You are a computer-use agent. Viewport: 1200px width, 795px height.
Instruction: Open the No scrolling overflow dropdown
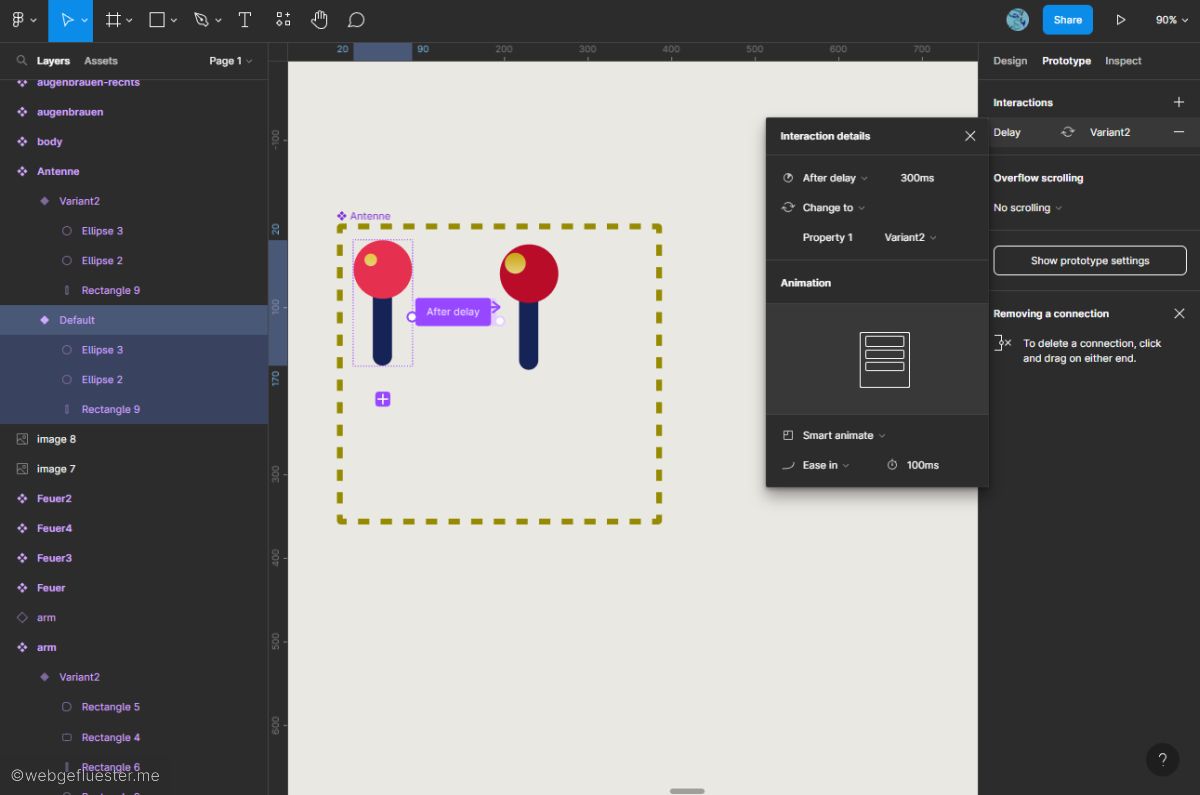click(x=1027, y=208)
